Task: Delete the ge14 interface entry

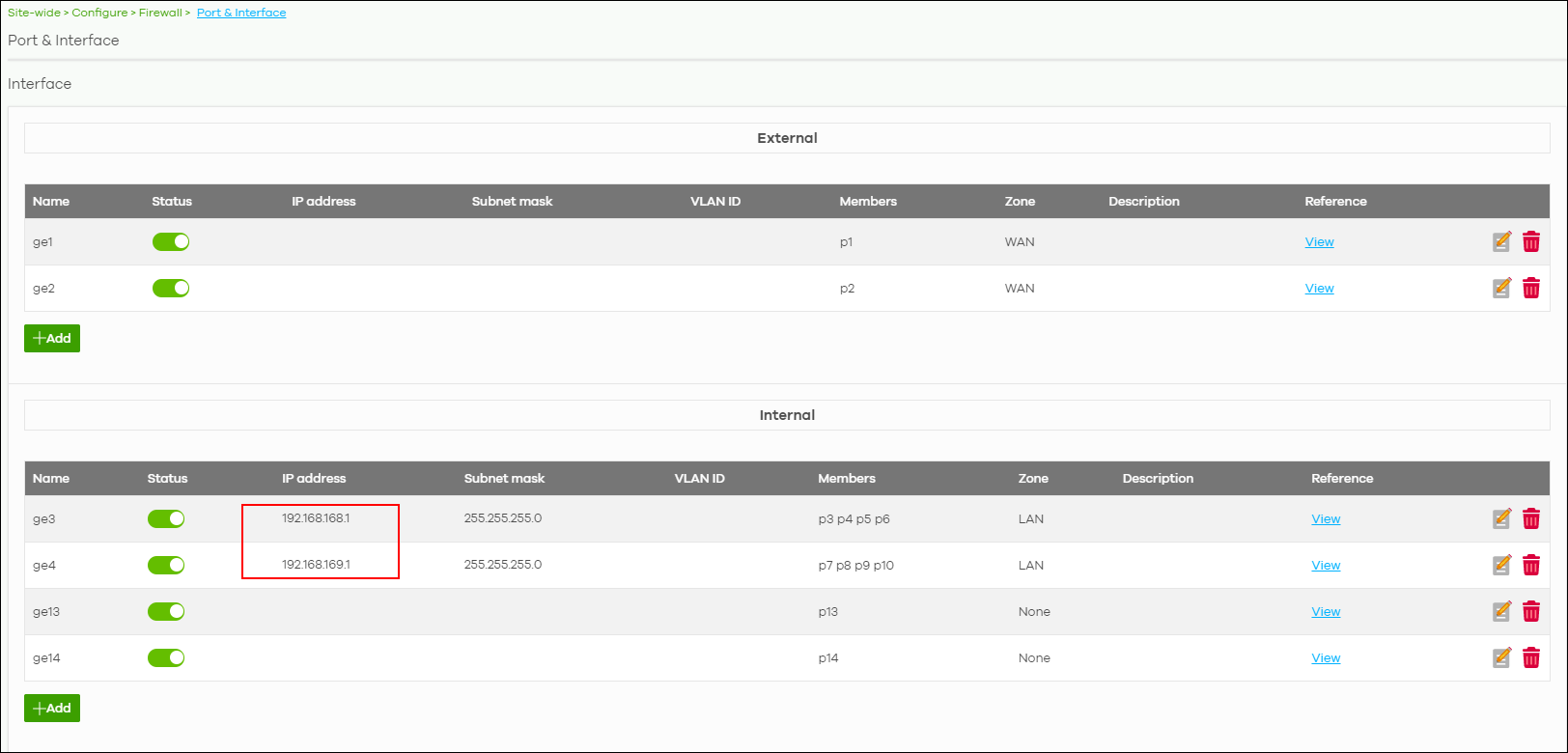Action: coord(1531,657)
